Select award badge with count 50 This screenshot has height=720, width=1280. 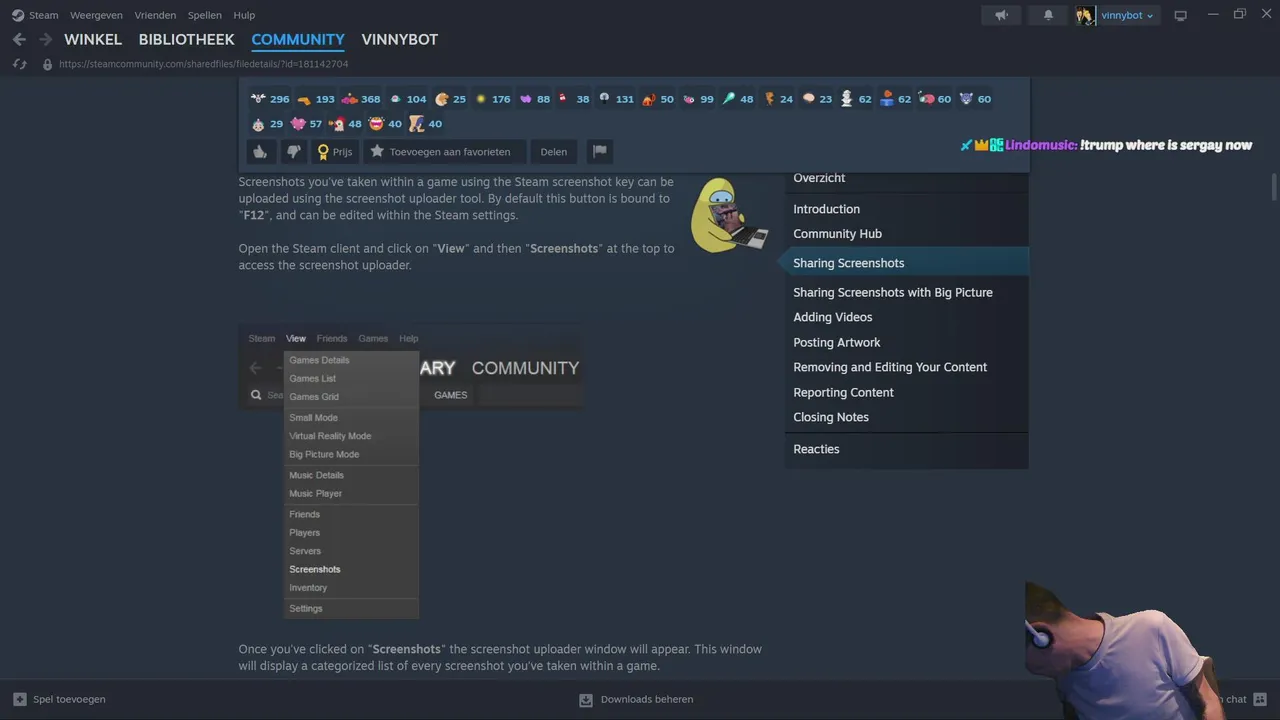658,99
